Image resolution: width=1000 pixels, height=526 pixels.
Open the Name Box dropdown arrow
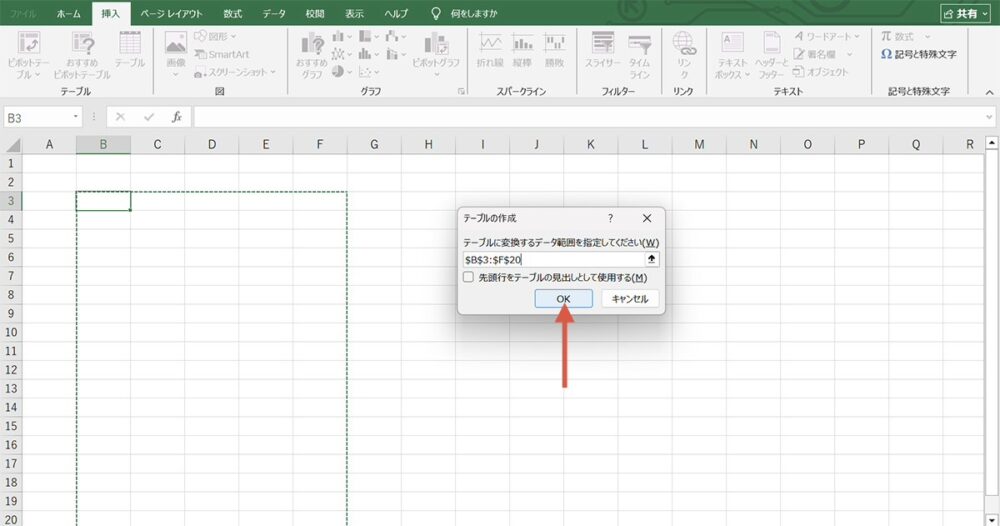[75, 117]
